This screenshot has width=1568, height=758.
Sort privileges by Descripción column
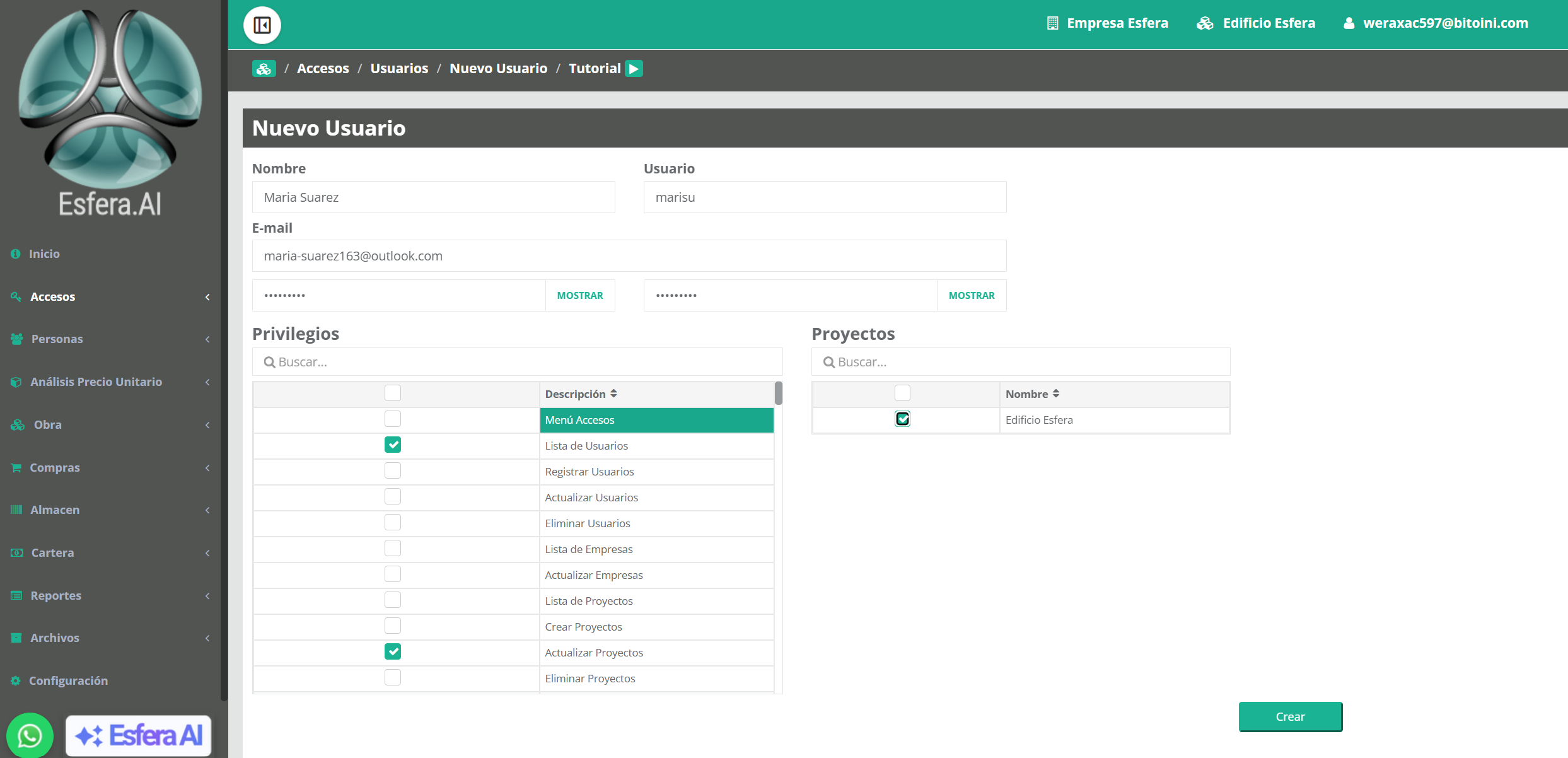(581, 394)
